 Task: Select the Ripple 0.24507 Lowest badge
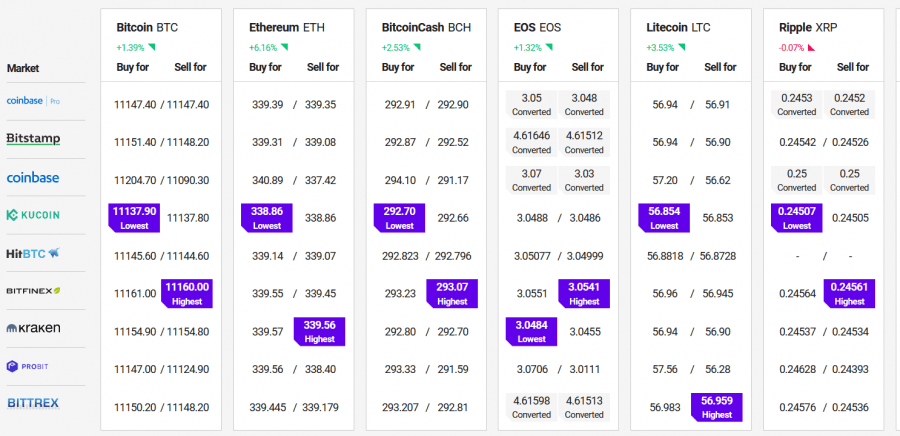pos(797,218)
